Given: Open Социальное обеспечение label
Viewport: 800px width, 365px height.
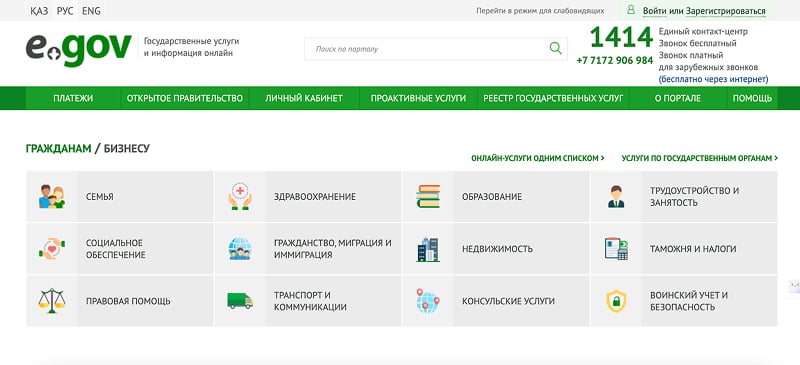Looking at the screenshot, I should pyautogui.click(x=115, y=249).
